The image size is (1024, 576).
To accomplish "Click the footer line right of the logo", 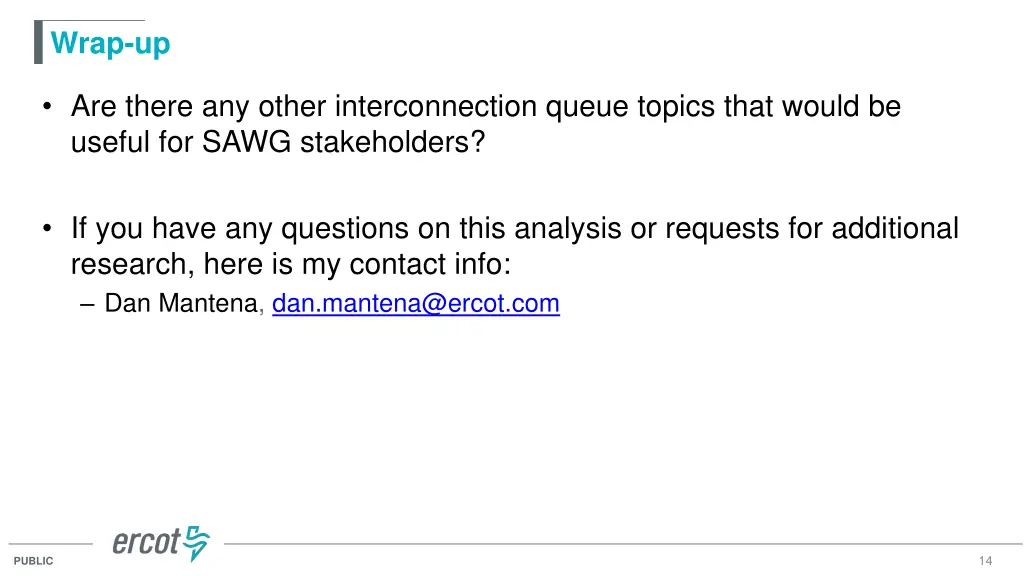I will (623, 543).
